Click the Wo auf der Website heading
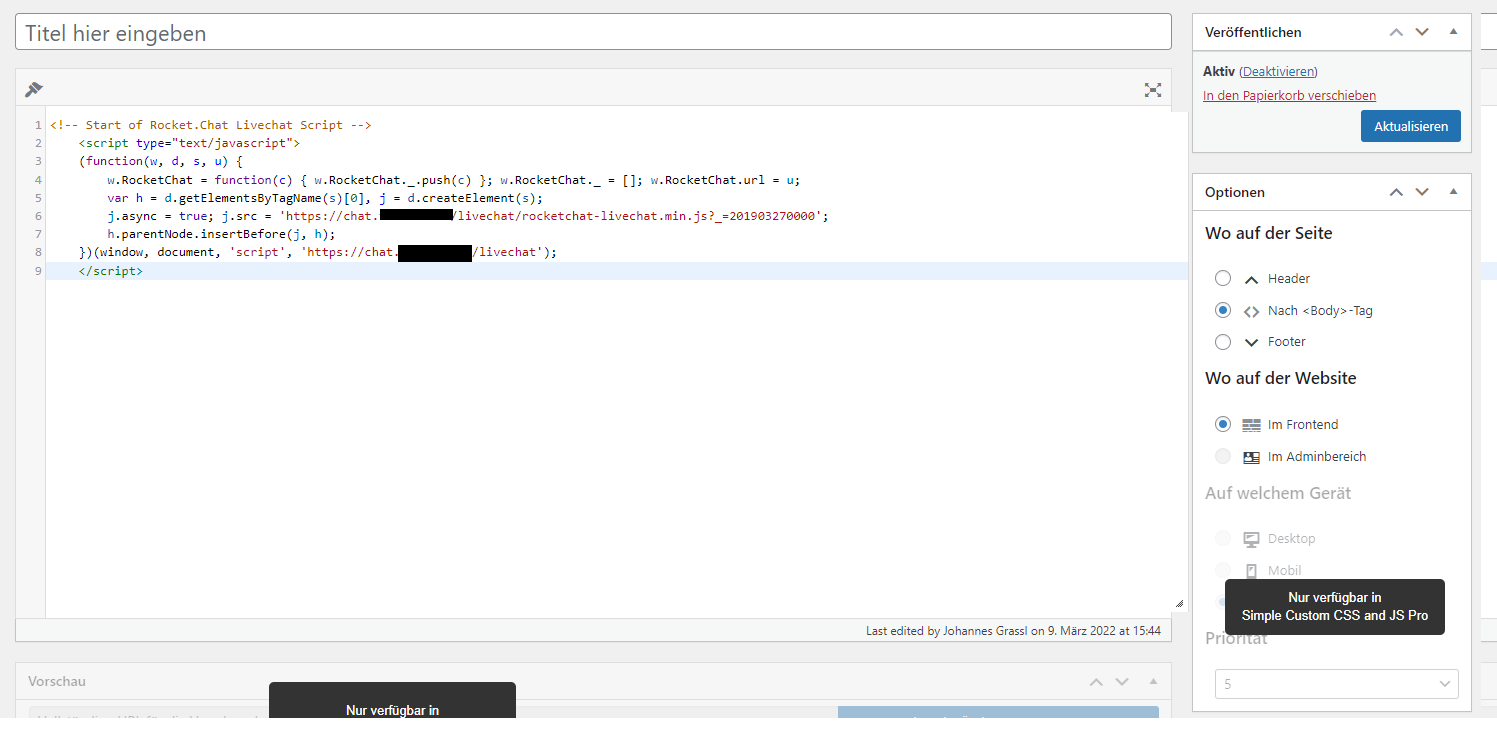1497x731 pixels. click(1281, 378)
